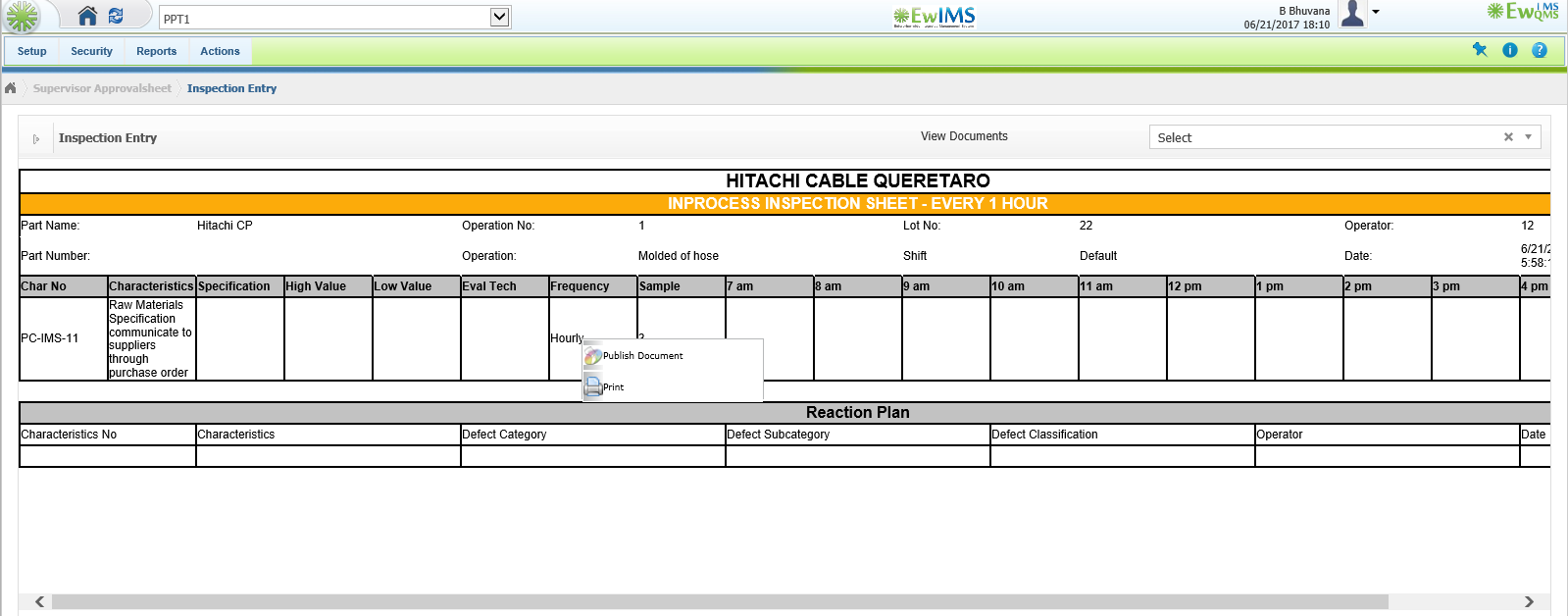This screenshot has height=616, width=1568.
Task: Click the Hitachi CP part name value
Action: [225, 226]
